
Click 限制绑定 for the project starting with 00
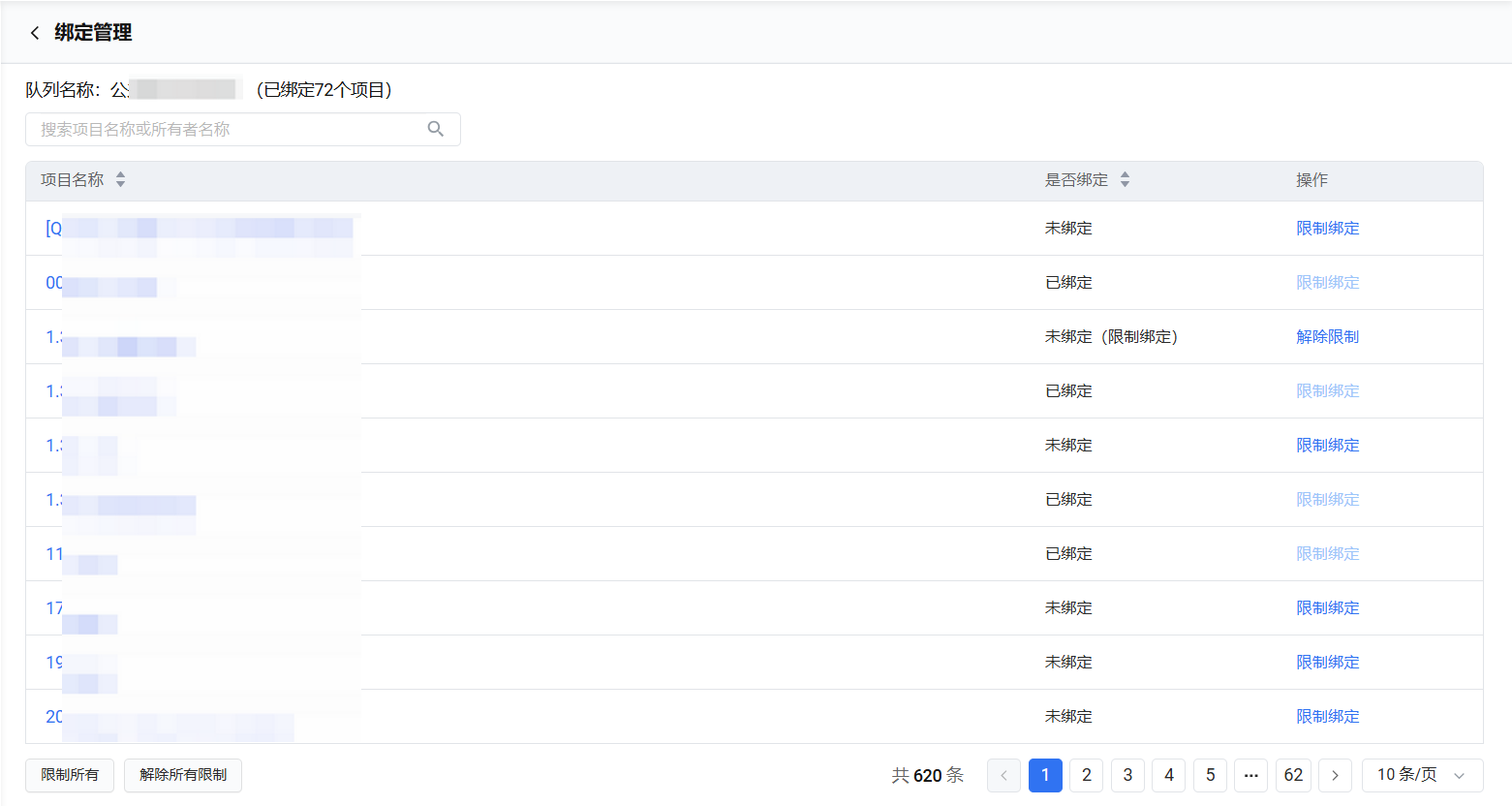pyautogui.click(x=1328, y=283)
